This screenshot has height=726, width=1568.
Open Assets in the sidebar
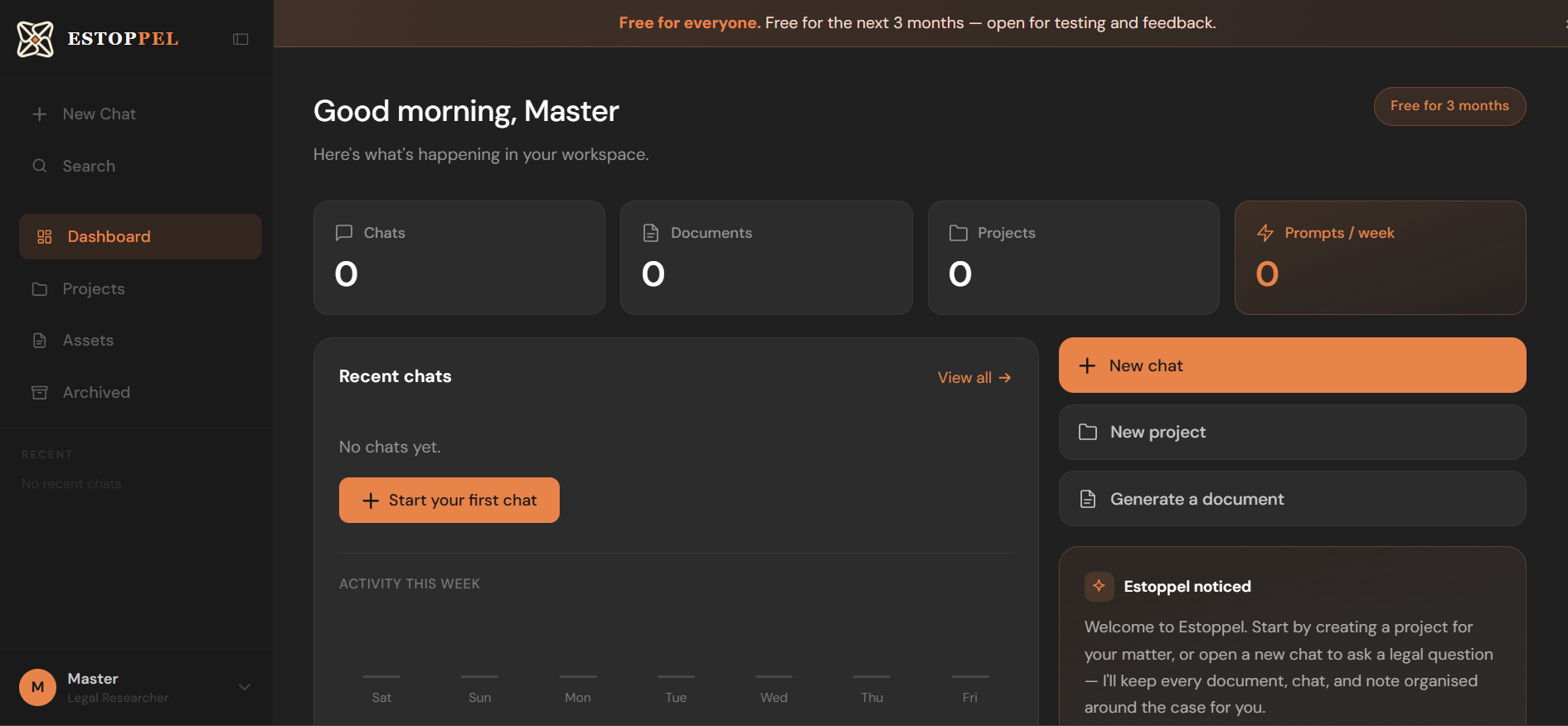click(x=140, y=340)
